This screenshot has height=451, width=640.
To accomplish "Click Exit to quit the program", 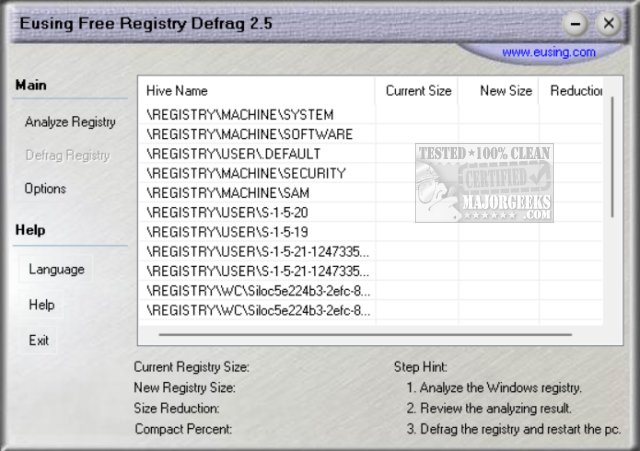I will point(38,340).
